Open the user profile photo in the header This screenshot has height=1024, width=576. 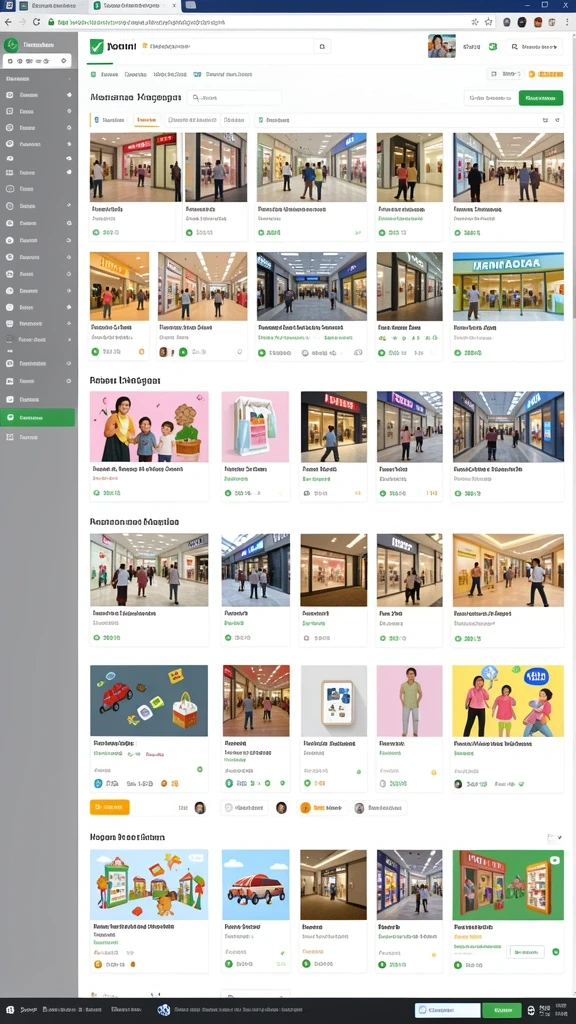pos(441,46)
